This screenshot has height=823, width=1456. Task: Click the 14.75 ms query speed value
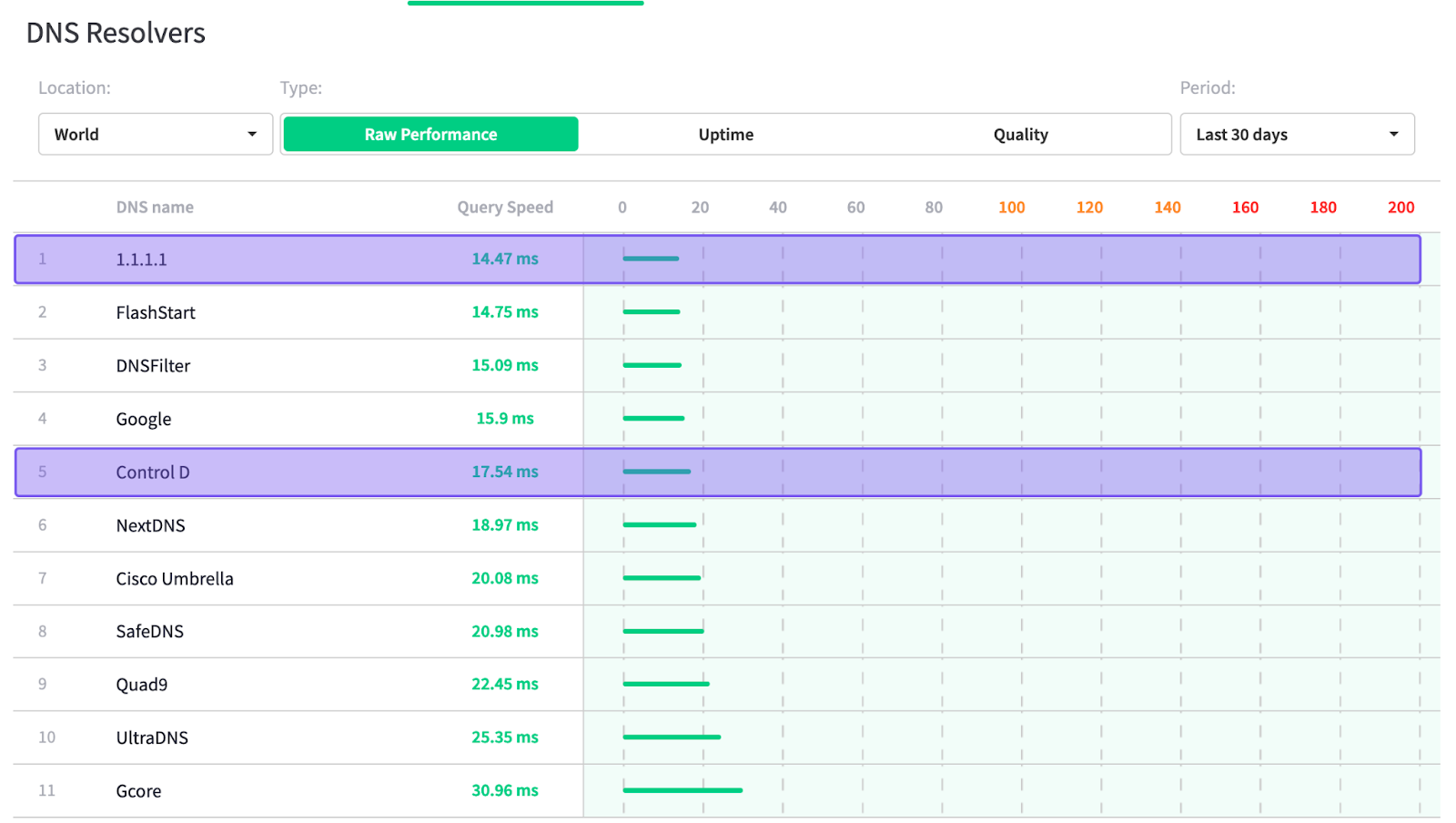pos(505,311)
